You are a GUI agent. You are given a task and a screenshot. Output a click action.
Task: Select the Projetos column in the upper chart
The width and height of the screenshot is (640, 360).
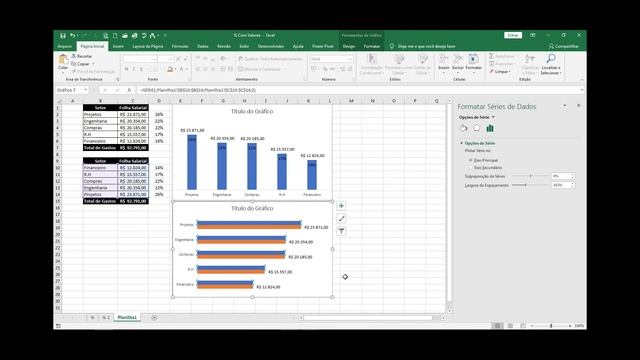pos(192,162)
